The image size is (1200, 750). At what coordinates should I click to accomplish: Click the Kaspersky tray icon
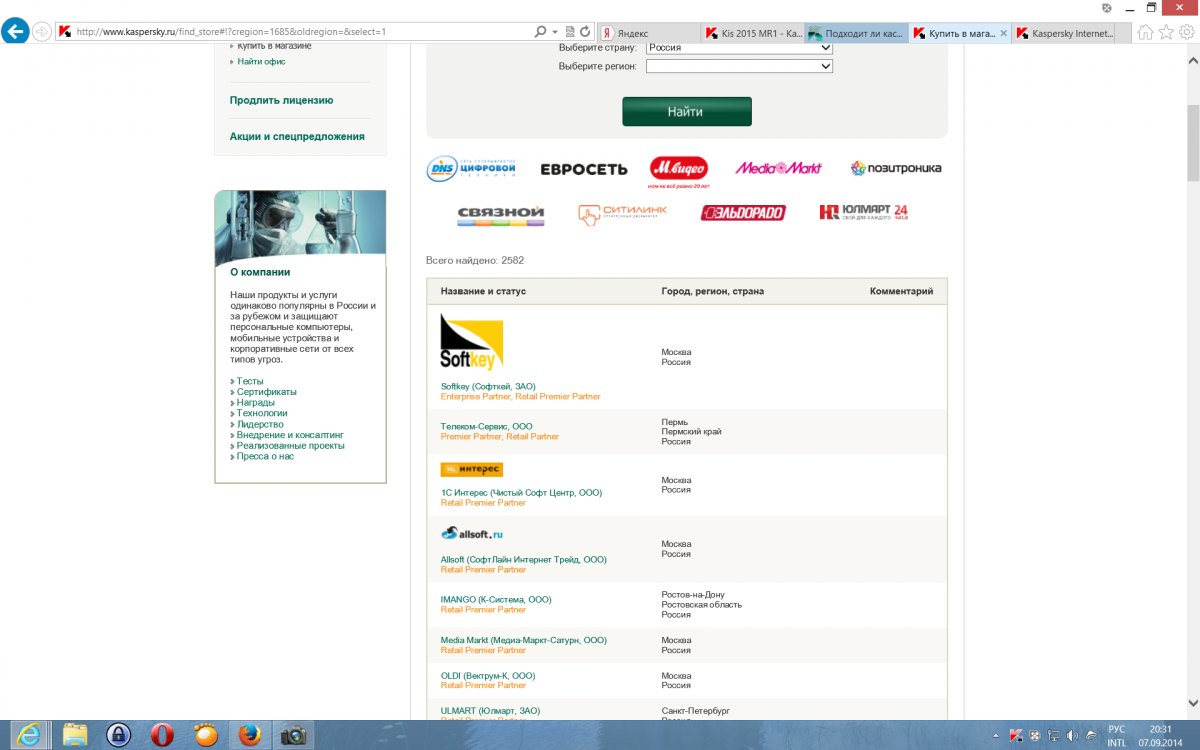pyautogui.click(x=1015, y=736)
